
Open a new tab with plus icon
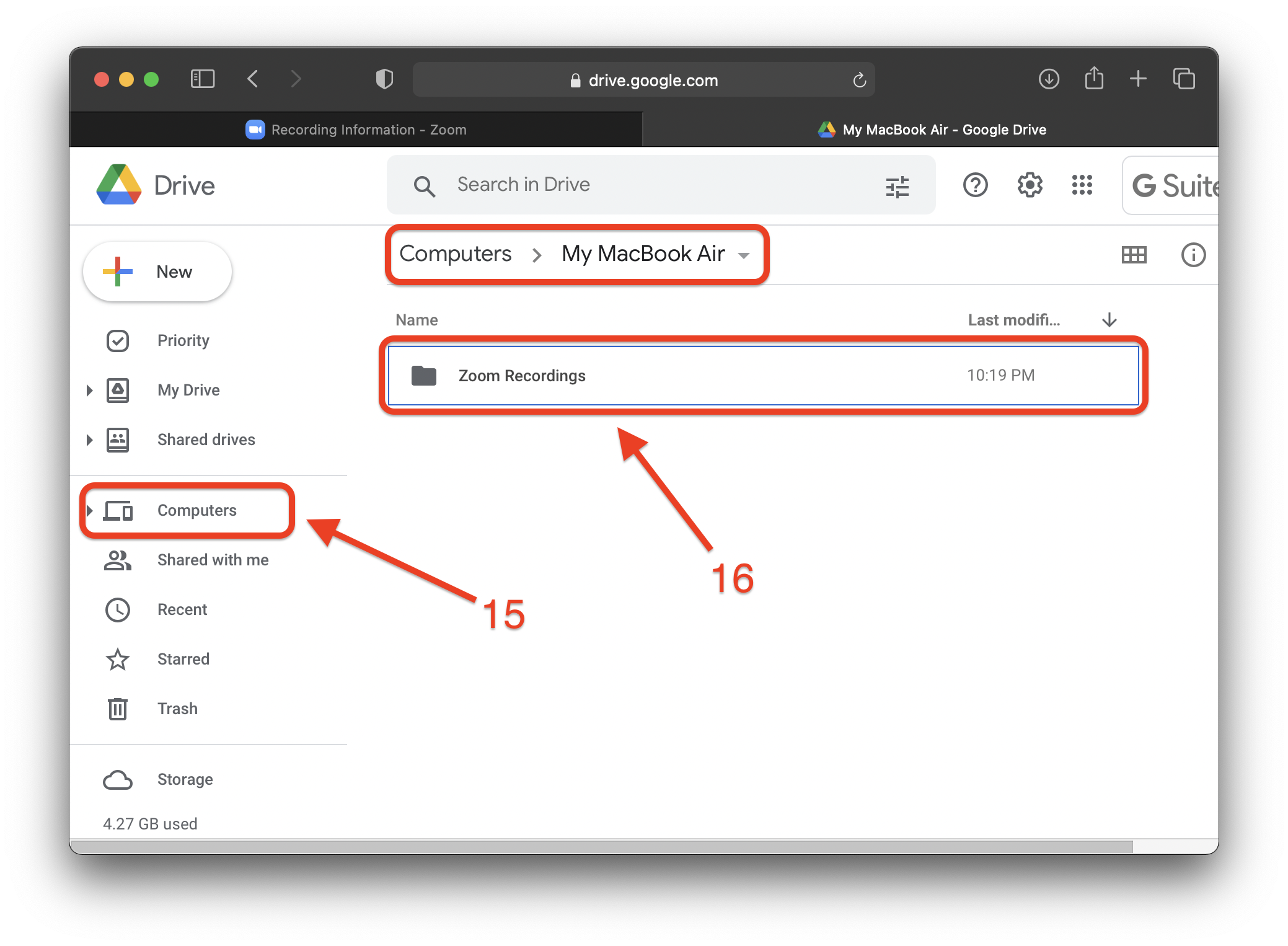(1138, 79)
